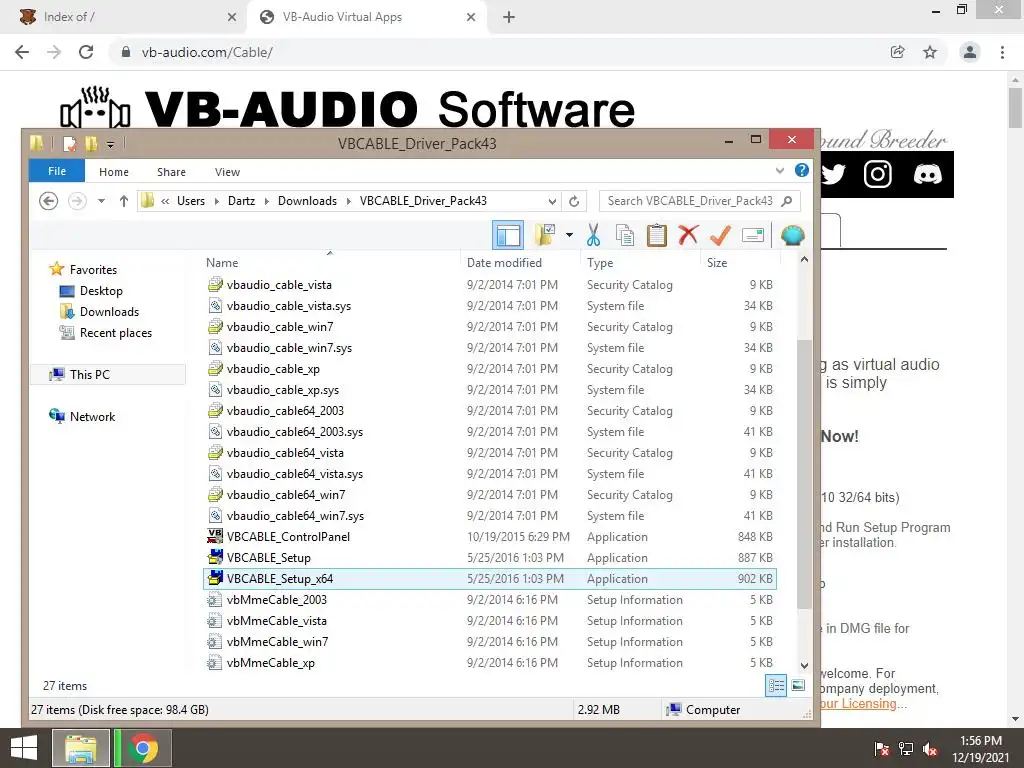Close the VB-Audio Virtual Apps tab
This screenshot has height=768, width=1024.
tap(471, 18)
